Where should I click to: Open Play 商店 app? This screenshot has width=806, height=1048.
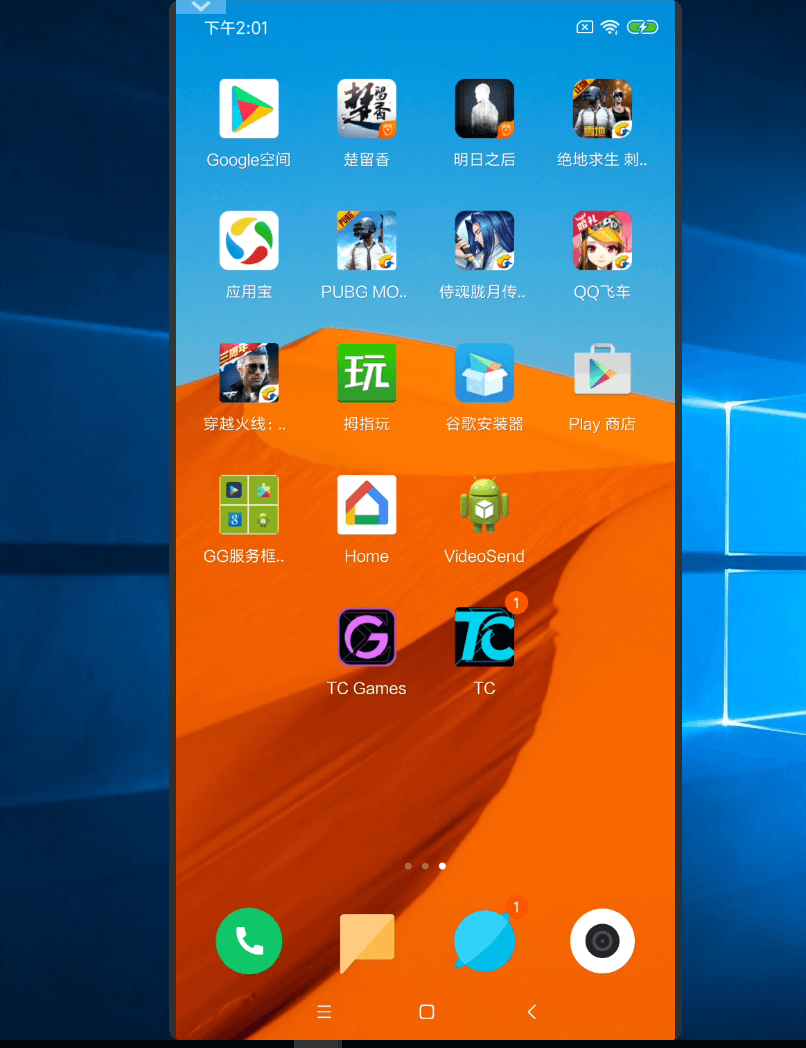pyautogui.click(x=602, y=370)
